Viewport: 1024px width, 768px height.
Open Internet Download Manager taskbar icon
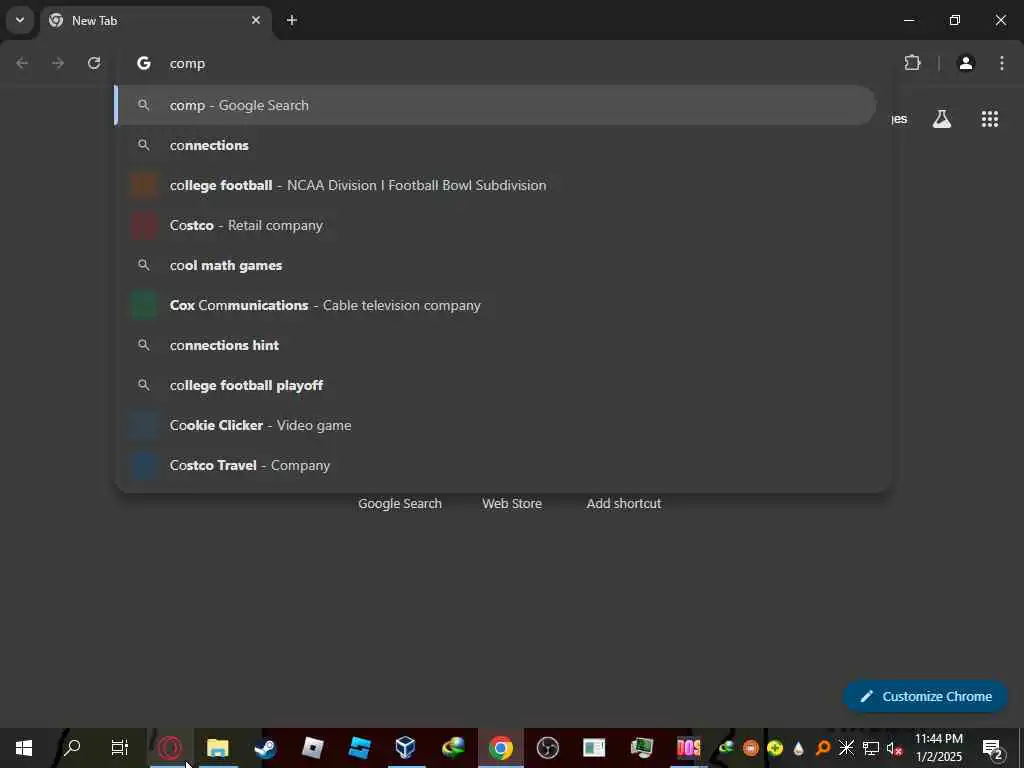(x=453, y=748)
